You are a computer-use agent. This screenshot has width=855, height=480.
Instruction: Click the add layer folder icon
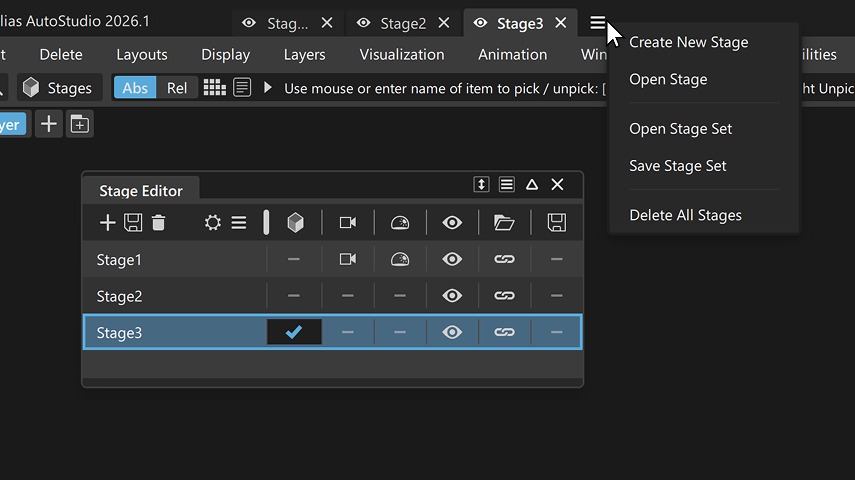[80, 125]
